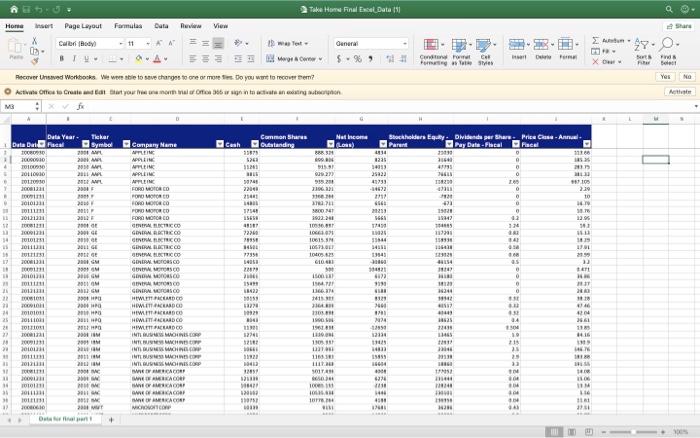Open Conditional Formatting menu

tap(433, 52)
